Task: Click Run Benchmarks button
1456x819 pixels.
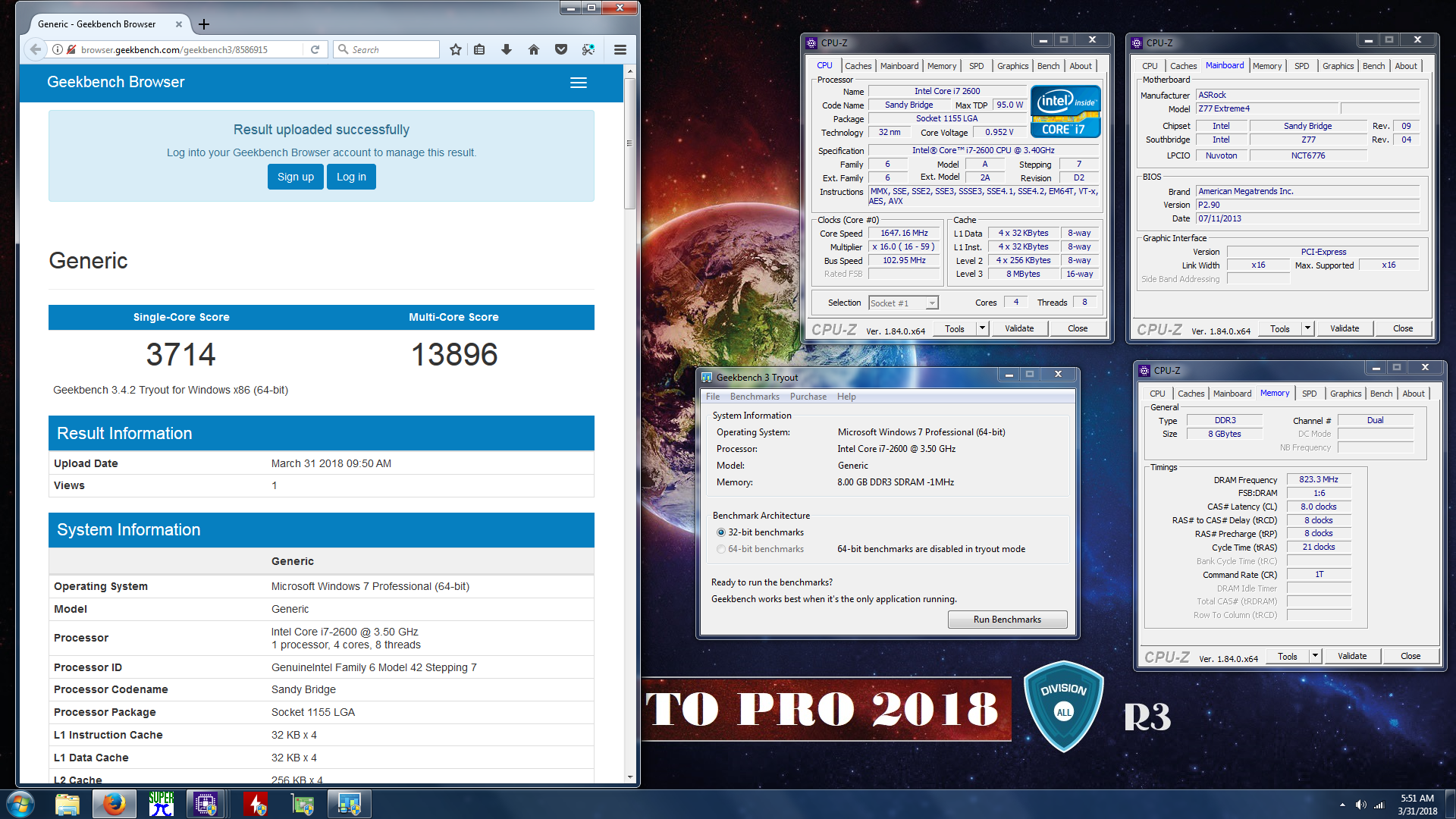Action: click(x=1007, y=620)
